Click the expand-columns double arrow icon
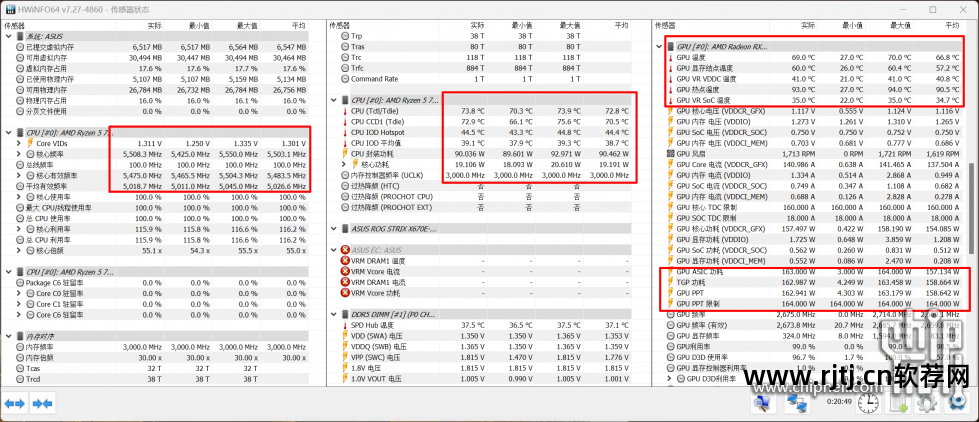This screenshot has width=979, height=422. click(x=15, y=403)
